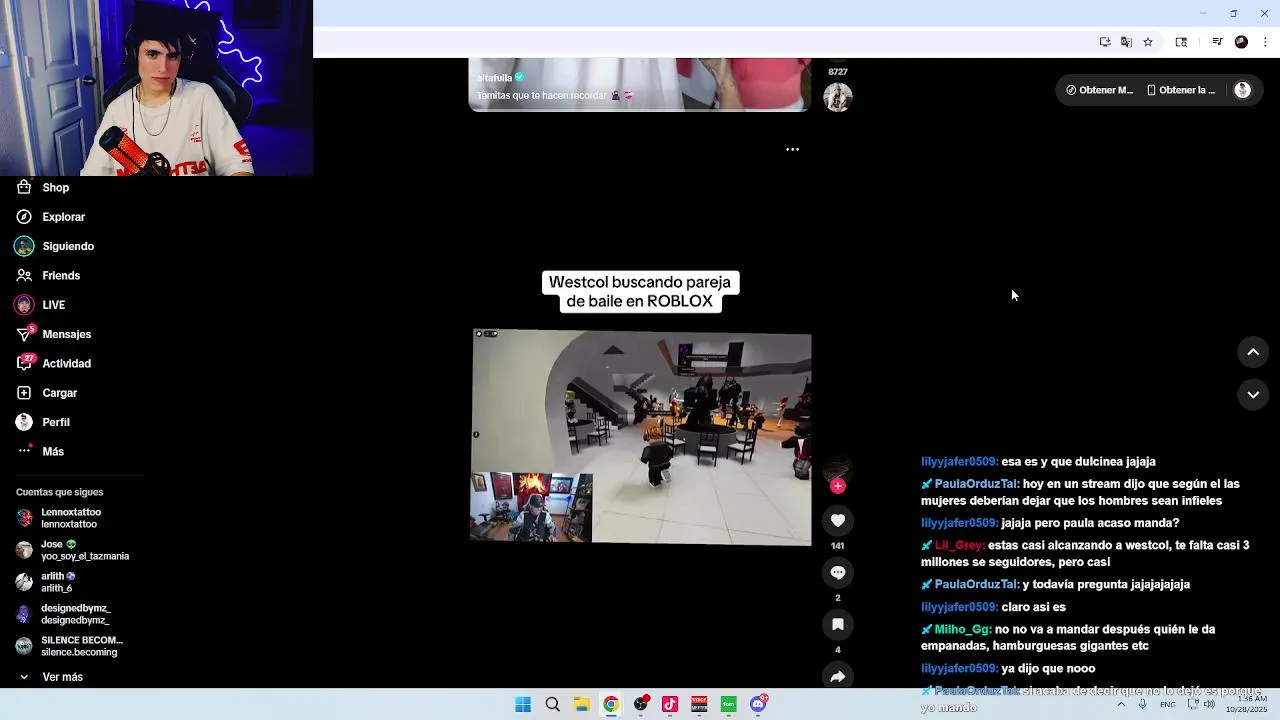Open Google Lens search icon in toolbar
The image size is (1280, 720).
[x=1181, y=42]
